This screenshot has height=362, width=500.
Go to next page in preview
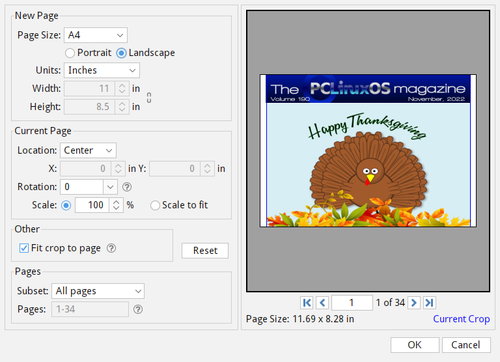[x=414, y=303]
